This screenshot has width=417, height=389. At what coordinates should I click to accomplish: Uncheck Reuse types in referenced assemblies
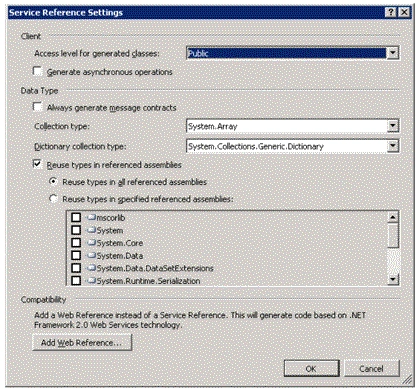point(37,164)
